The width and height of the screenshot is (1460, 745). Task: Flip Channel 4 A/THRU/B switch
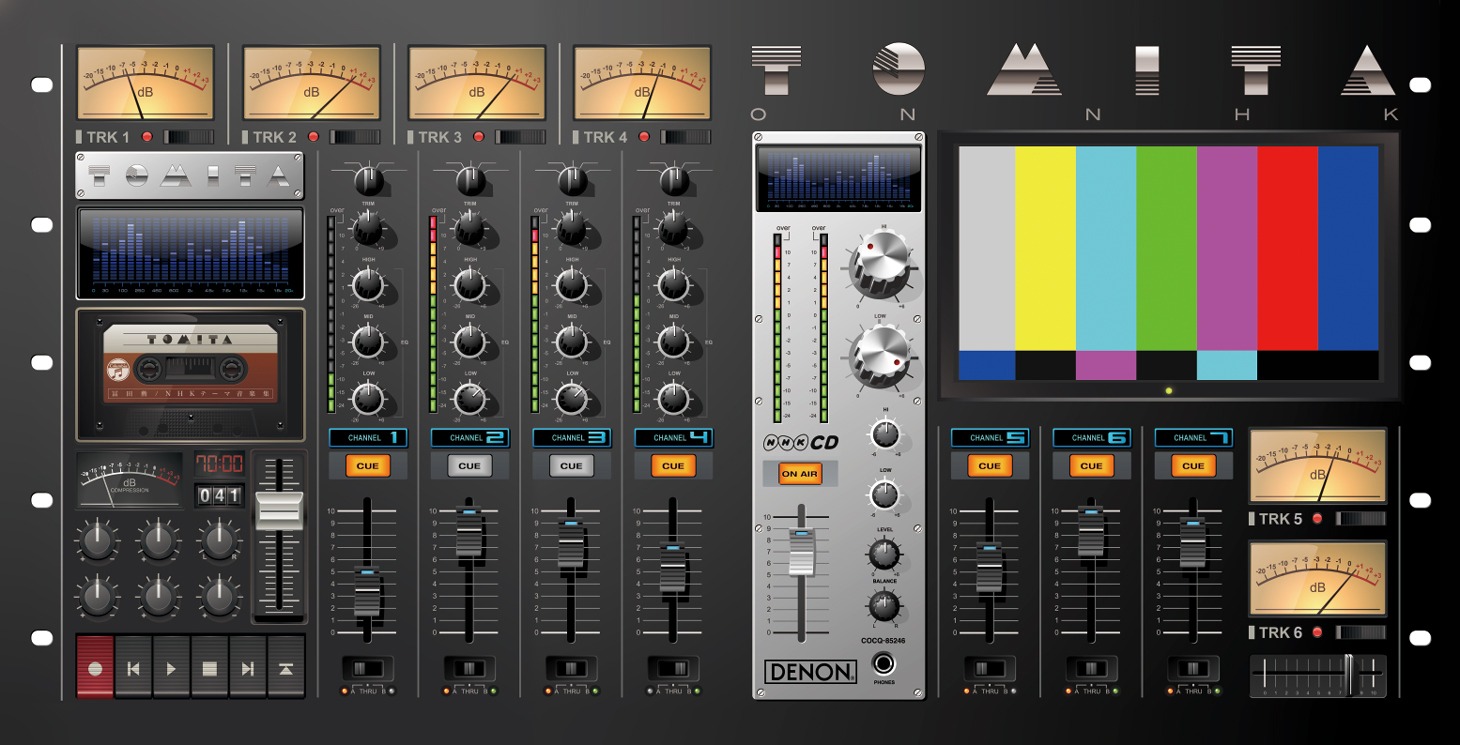point(673,669)
